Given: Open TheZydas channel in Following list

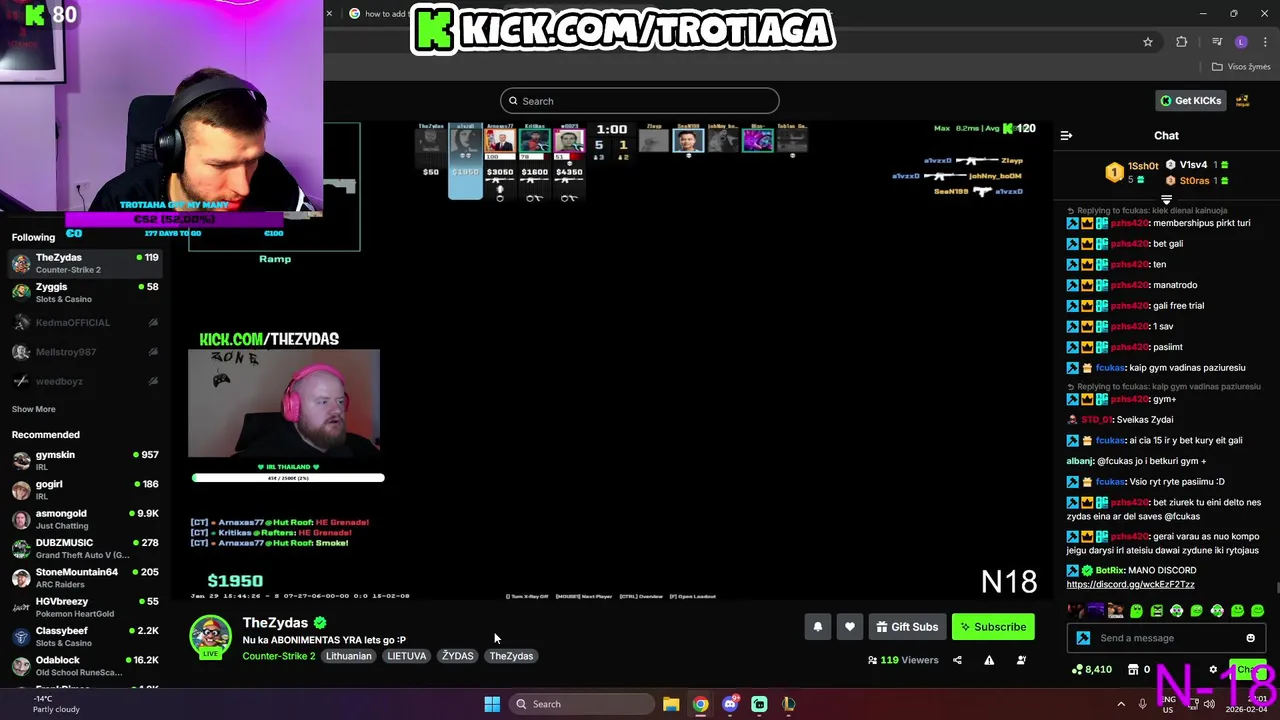Looking at the screenshot, I should (x=84, y=264).
